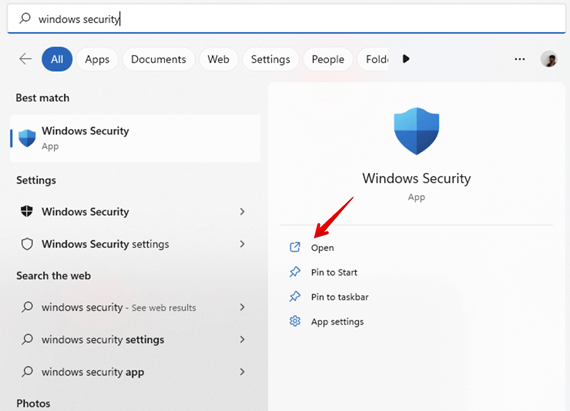Show more filter tabs with play arrow
This screenshot has width=570, height=411.
point(406,59)
